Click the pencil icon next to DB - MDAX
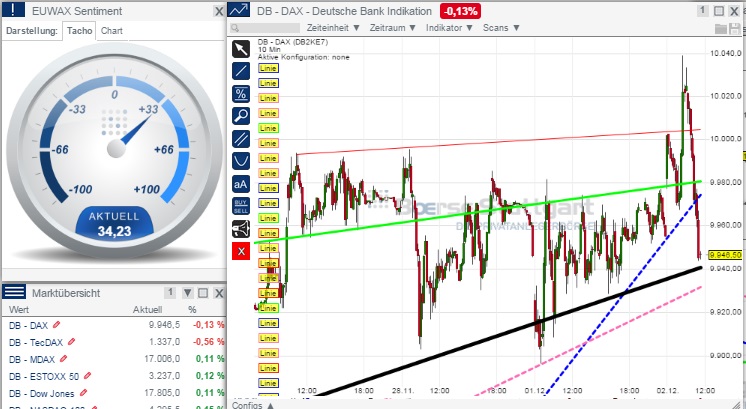 (x=63, y=359)
